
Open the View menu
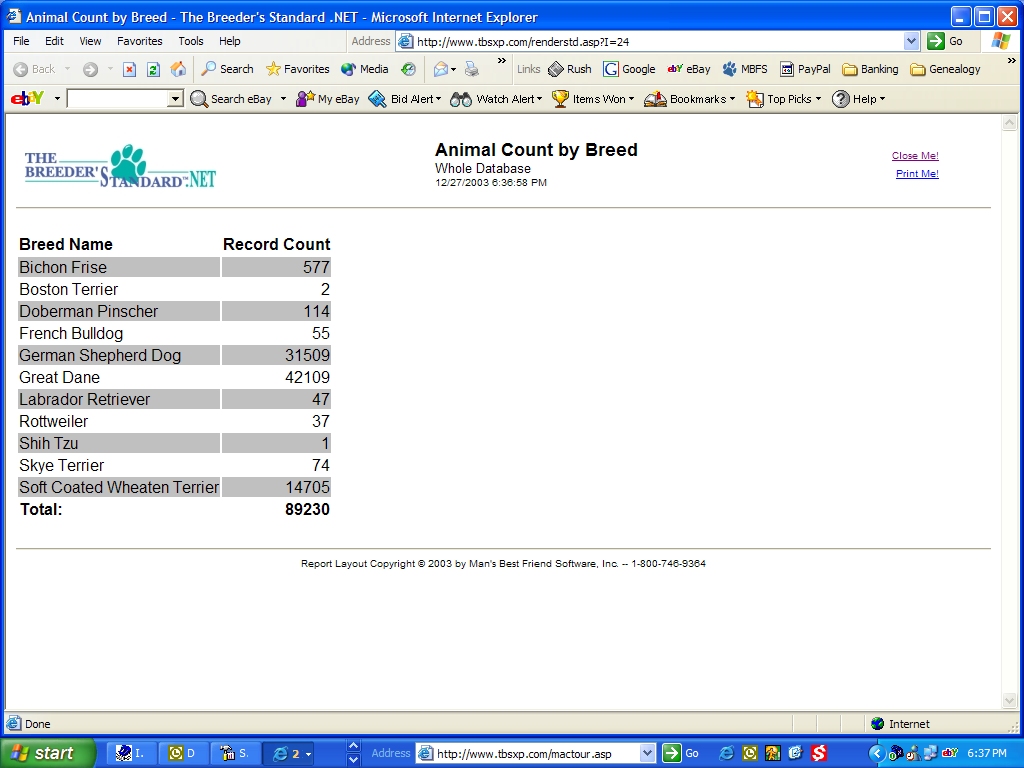pos(90,41)
